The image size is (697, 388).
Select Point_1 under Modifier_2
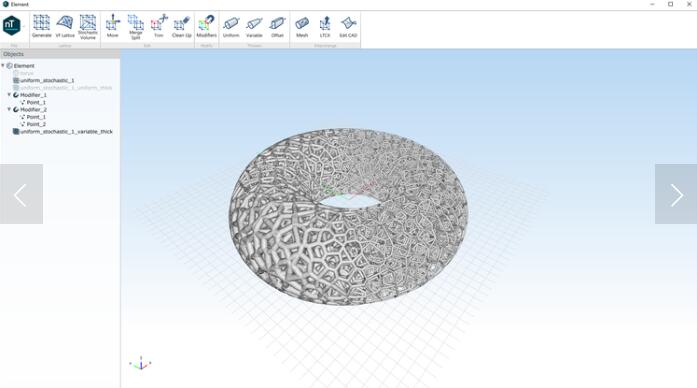[33, 117]
